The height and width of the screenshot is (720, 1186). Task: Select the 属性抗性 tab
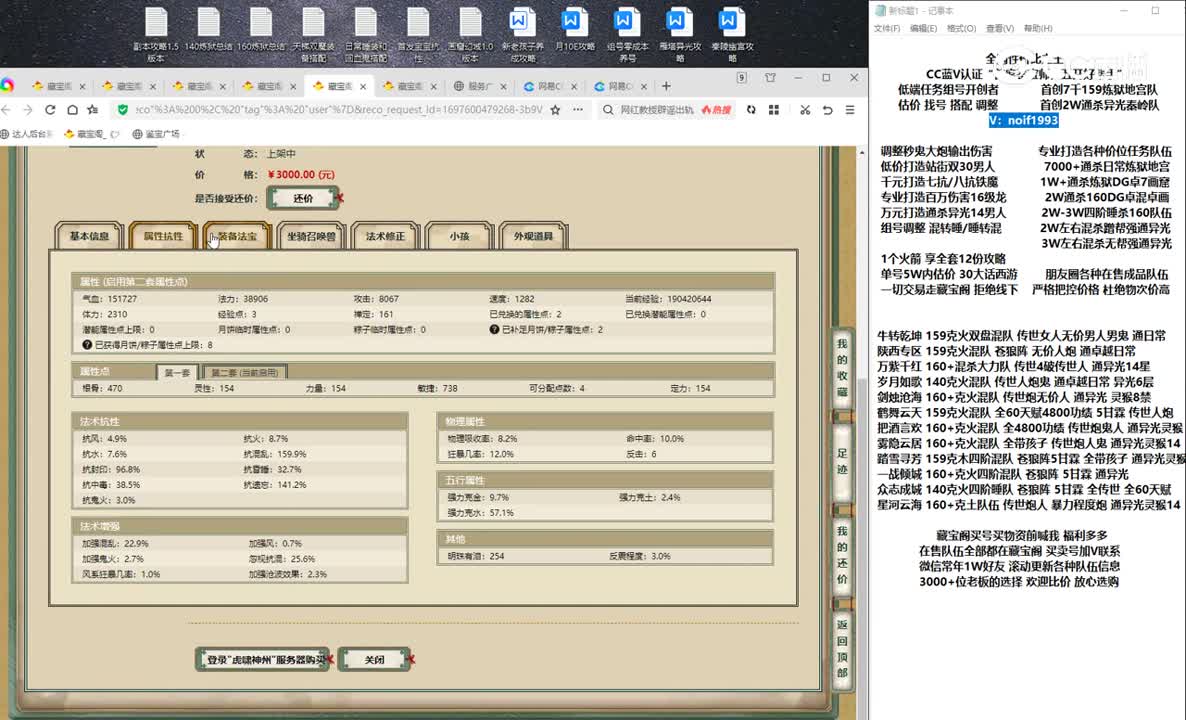coord(163,236)
